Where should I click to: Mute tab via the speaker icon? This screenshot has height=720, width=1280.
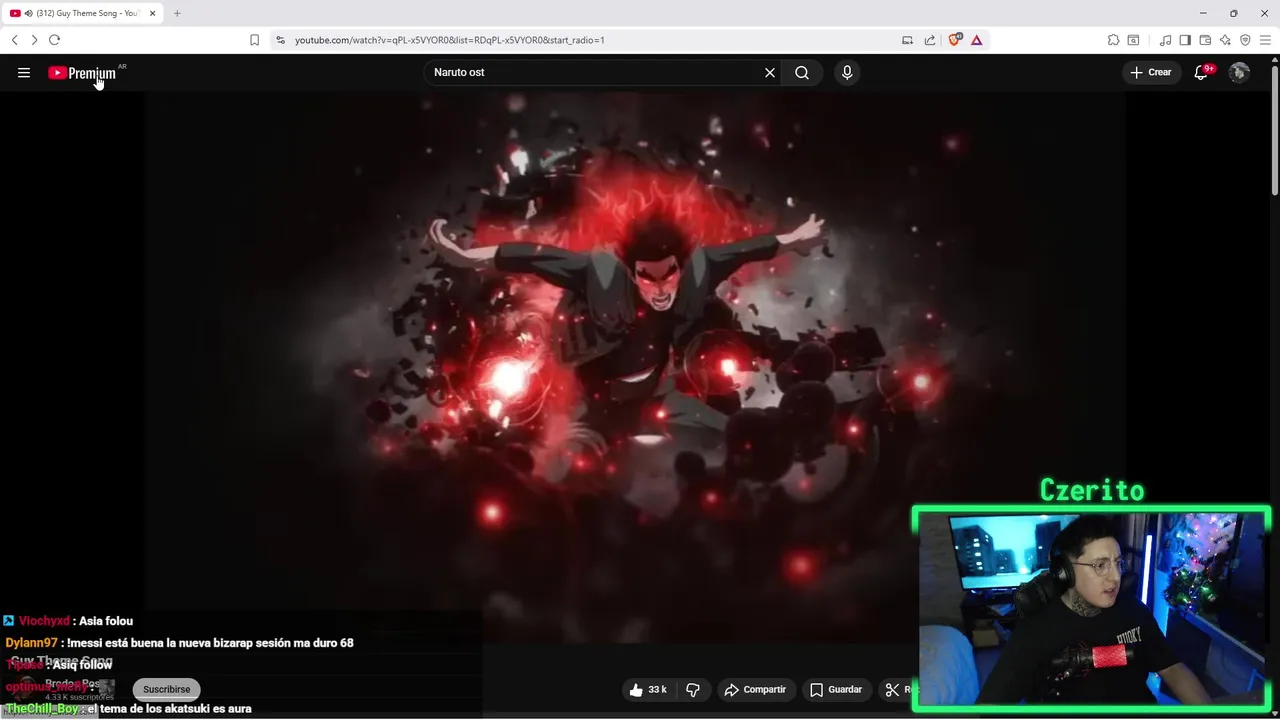pyautogui.click(x=28, y=13)
